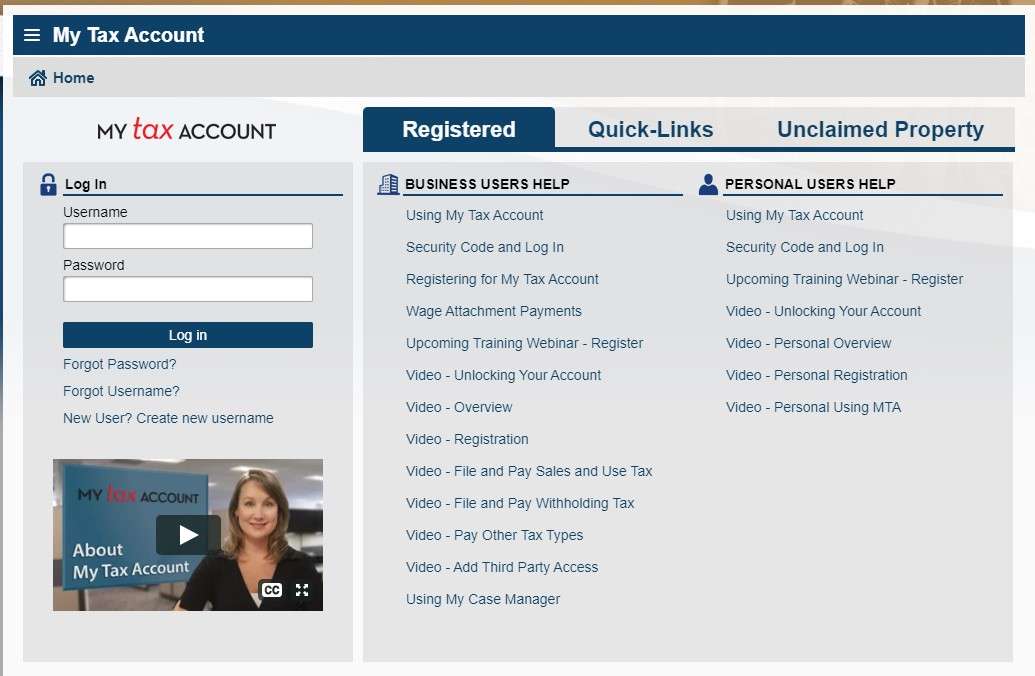Open the hamburger navigation menu

pyautogui.click(x=33, y=34)
